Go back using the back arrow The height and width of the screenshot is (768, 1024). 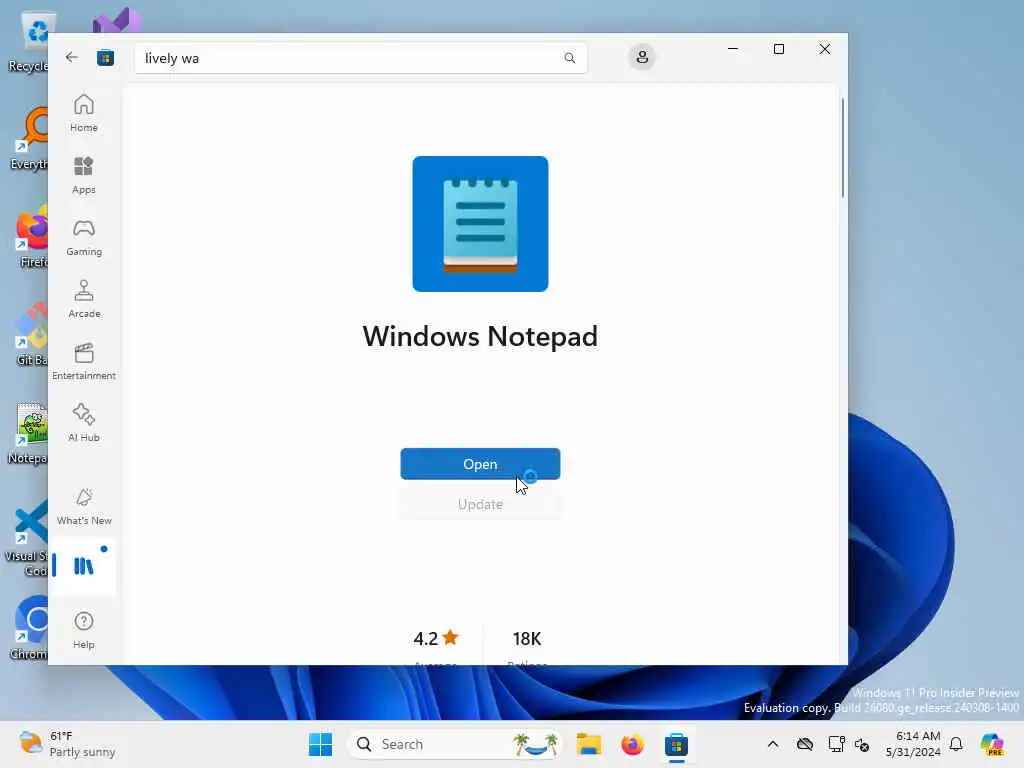[72, 57]
